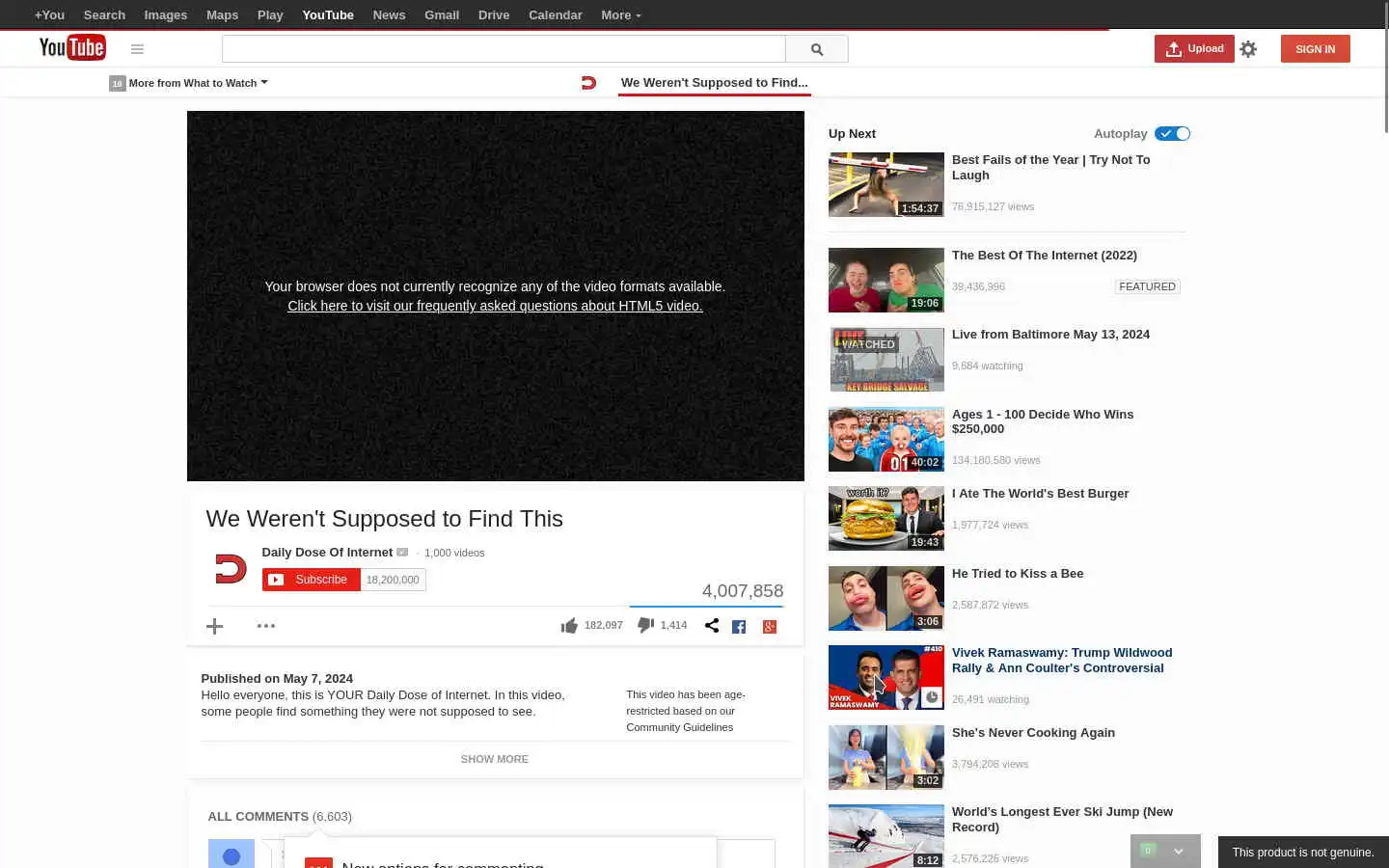Open The Best Of The Internet (2022) thumbnail

tap(886, 280)
